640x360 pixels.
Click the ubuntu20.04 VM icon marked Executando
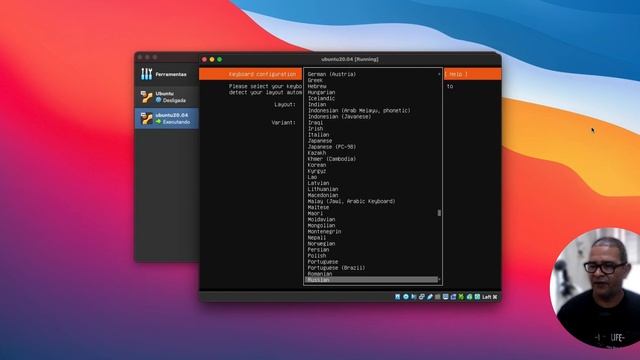pyautogui.click(x=147, y=118)
